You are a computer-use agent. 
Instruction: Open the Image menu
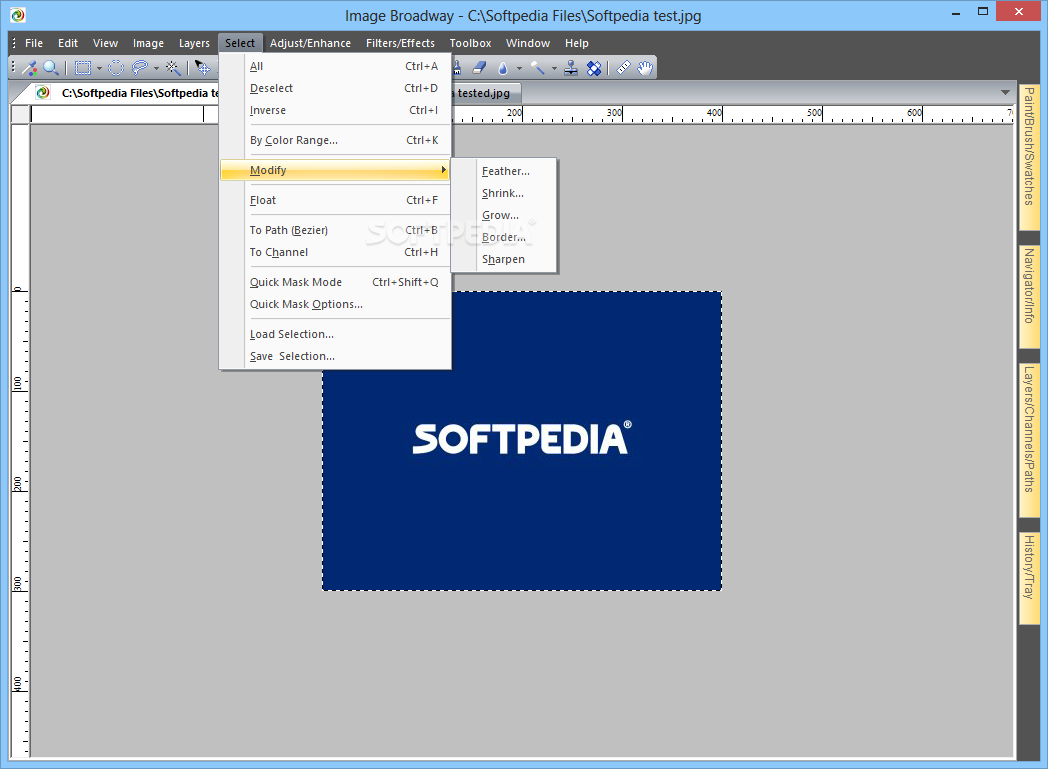[148, 43]
